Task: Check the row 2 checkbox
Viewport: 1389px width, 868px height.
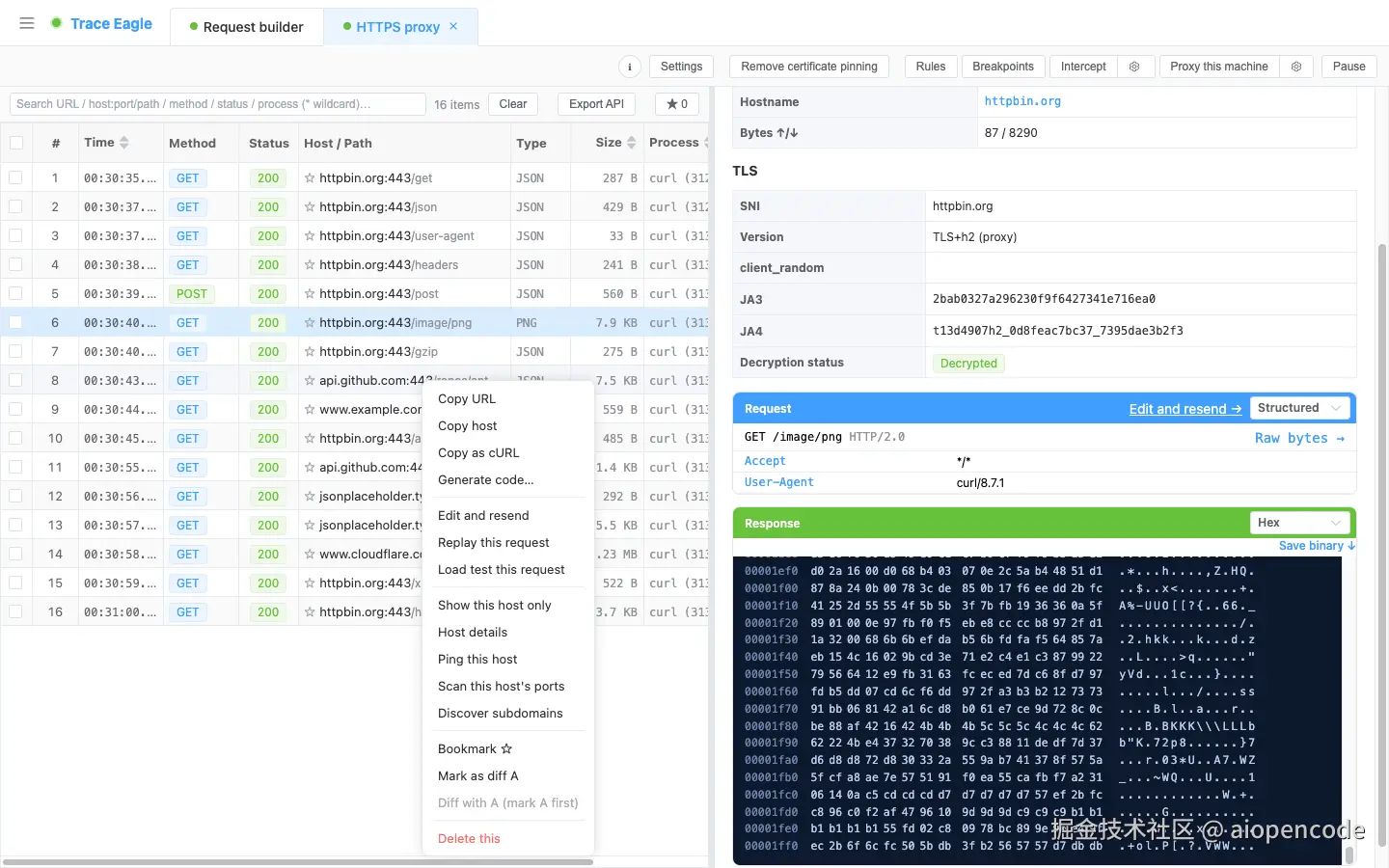Action: click(x=15, y=206)
